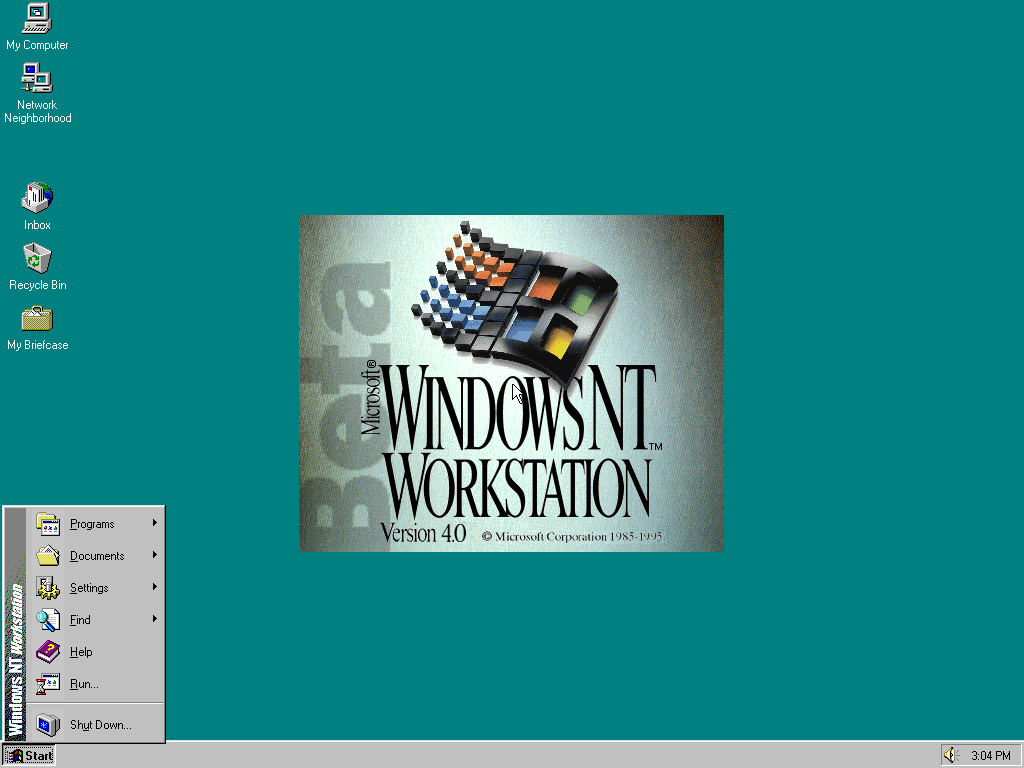Screen dimensions: 1024x768
Task: Open the volume speaker icon in system tray
Action: click(951, 756)
